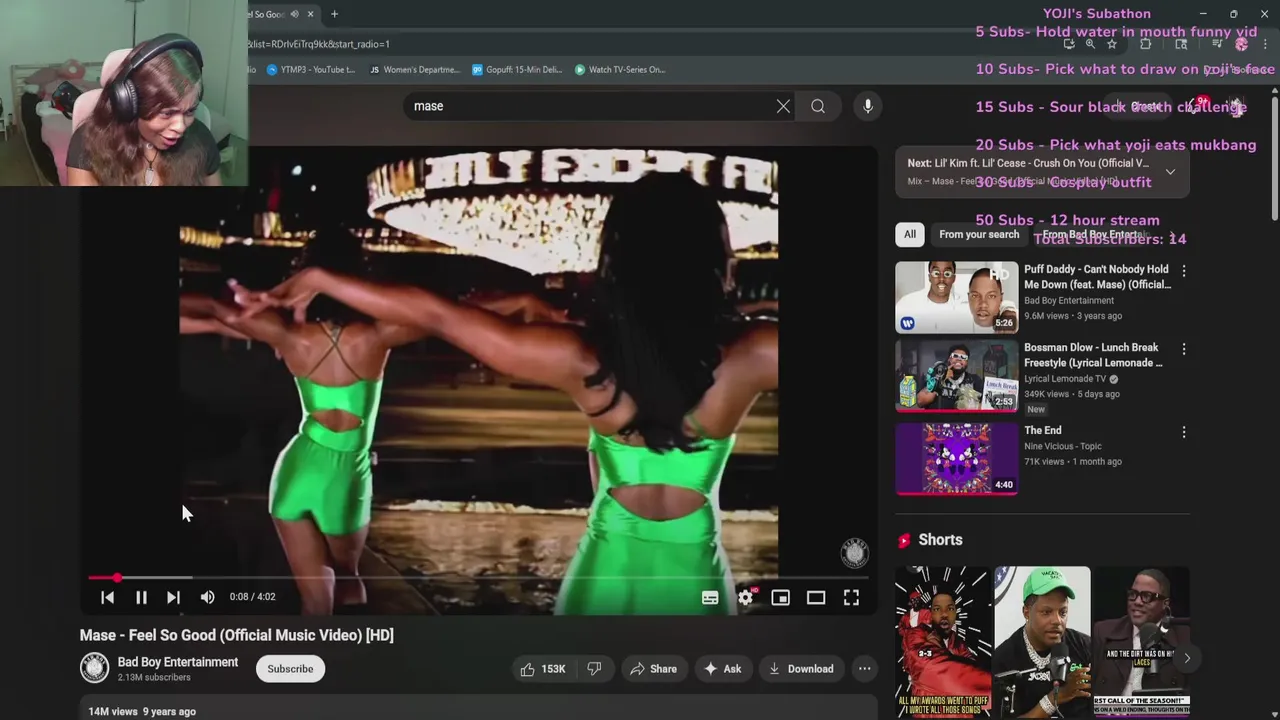The height and width of the screenshot is (720, 1280).
Task: Open the Bad Boy Entertainment channel avatar
Action: click(94, 668)
